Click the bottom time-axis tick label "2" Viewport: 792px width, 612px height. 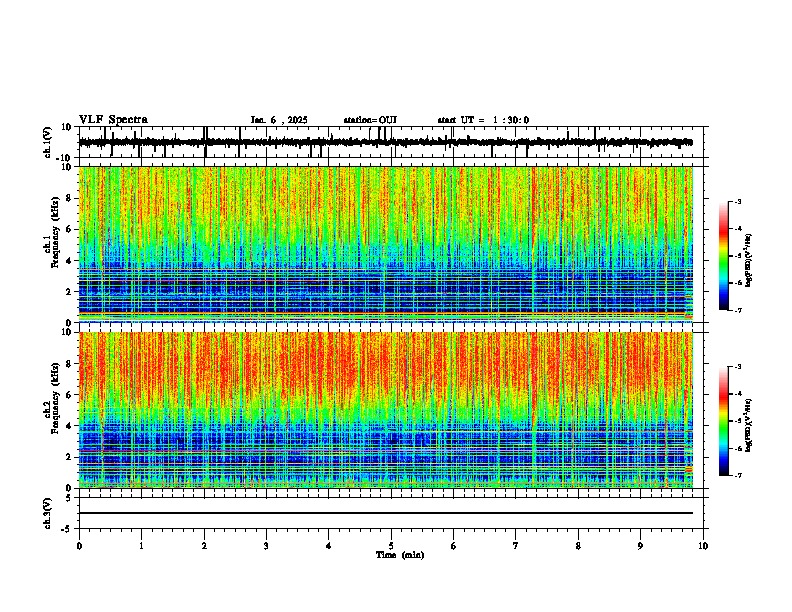click(x=204, y=546)
